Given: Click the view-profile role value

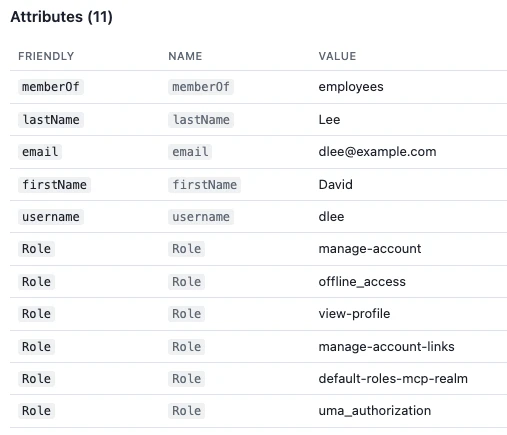Looking at the screenshot, I should (354, 314).
